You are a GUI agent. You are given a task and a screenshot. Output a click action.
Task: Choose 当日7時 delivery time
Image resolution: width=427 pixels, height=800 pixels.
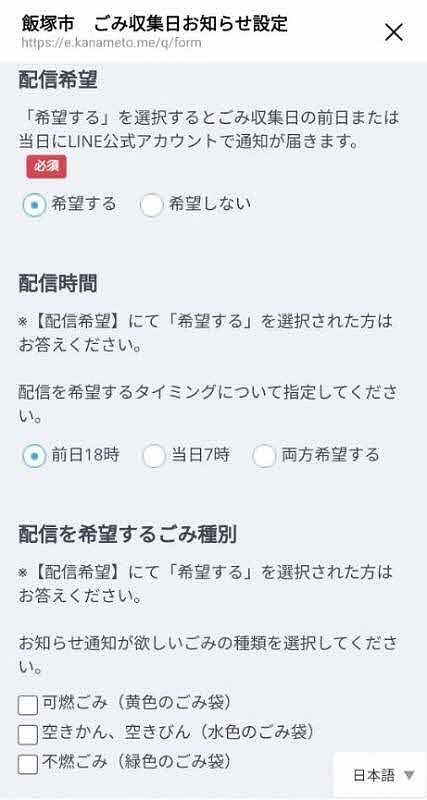[154, 456]
